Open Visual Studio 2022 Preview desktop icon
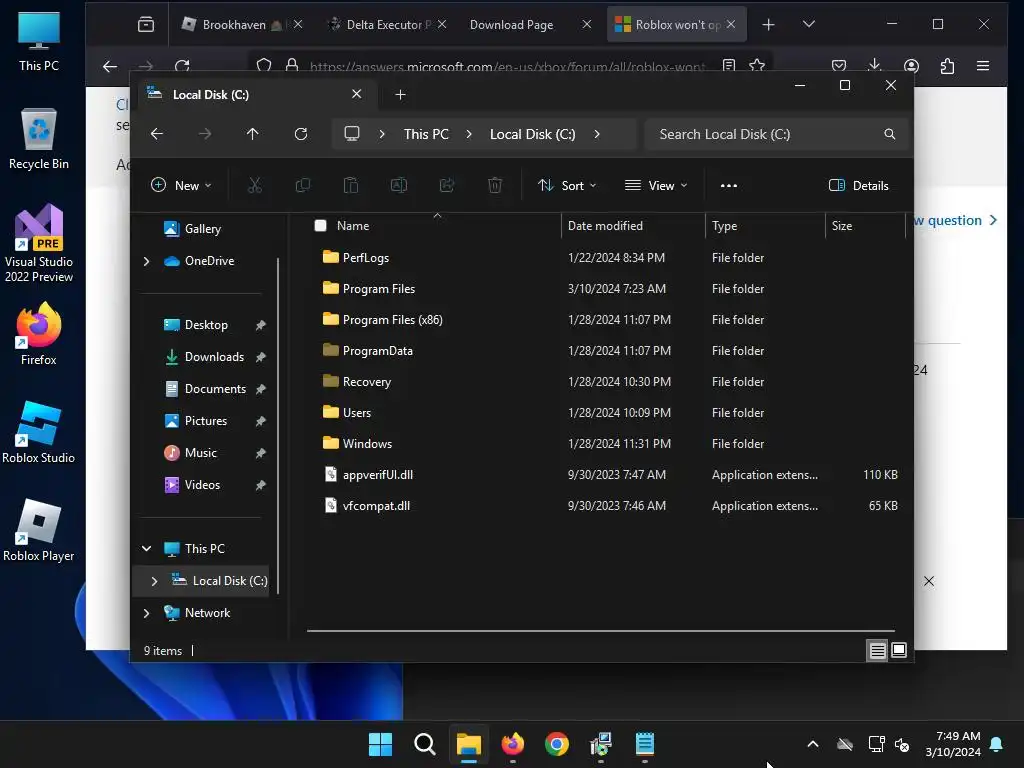The width and height of the screenshot is (1024, 768). [39, 244]
